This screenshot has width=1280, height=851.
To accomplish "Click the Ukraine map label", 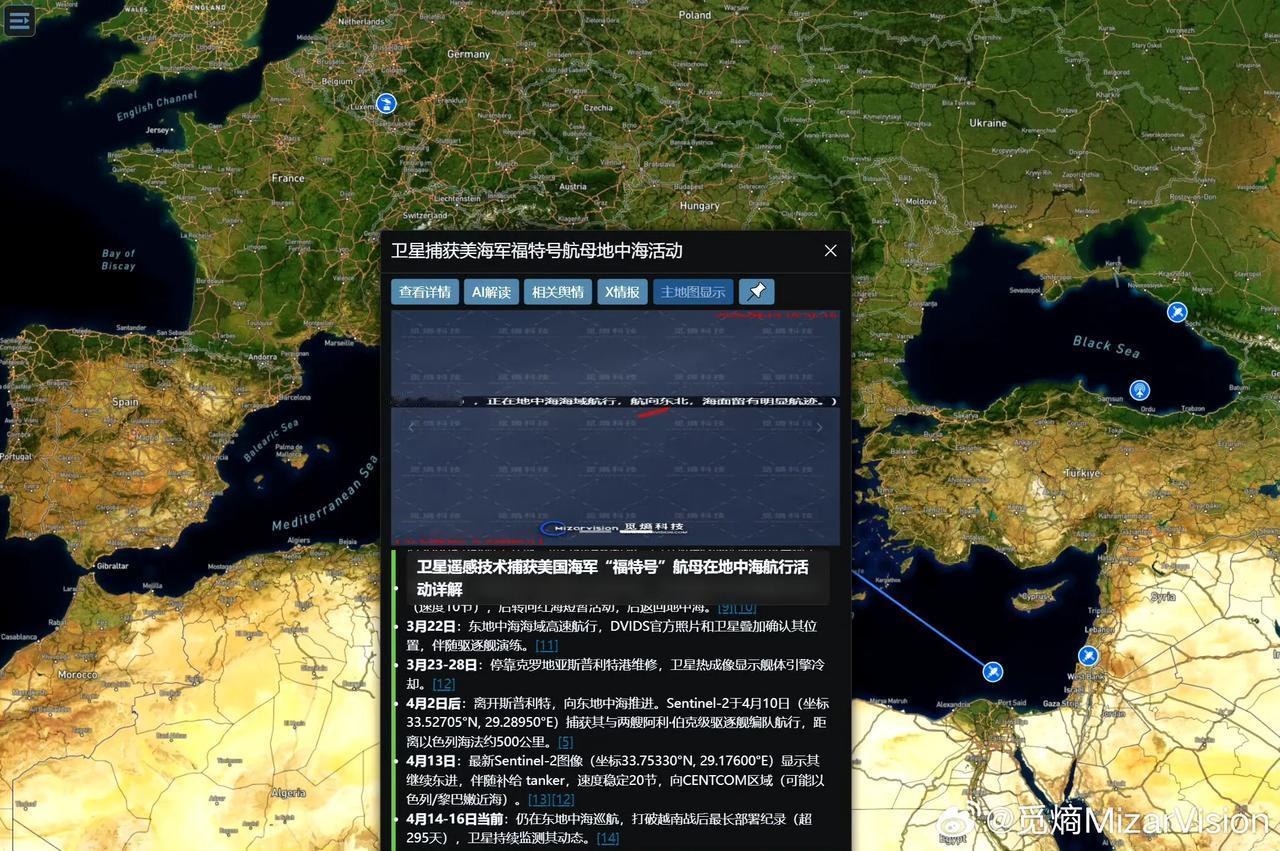I will (988, 123).
